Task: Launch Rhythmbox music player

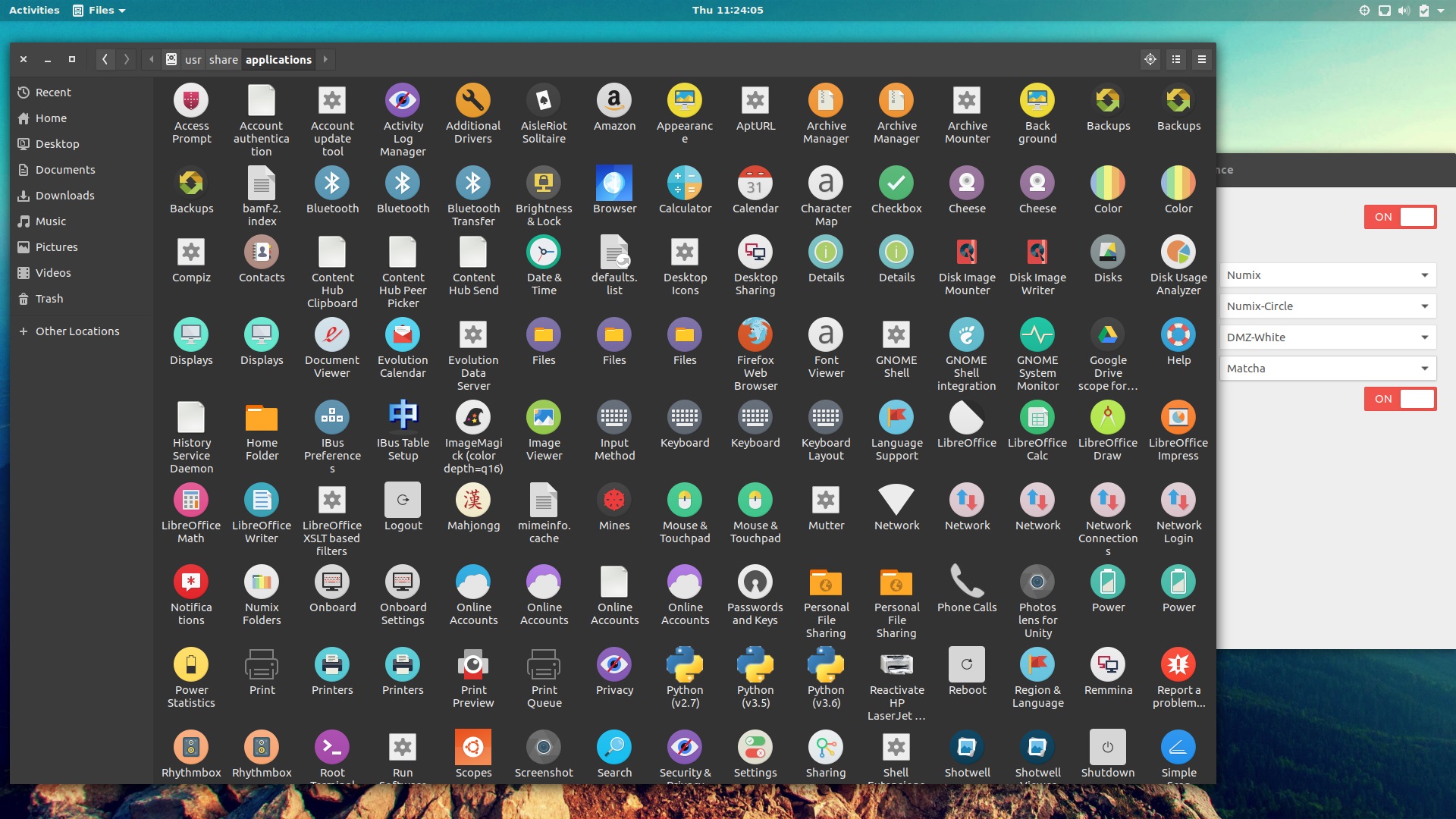Action: pos(191,747)
